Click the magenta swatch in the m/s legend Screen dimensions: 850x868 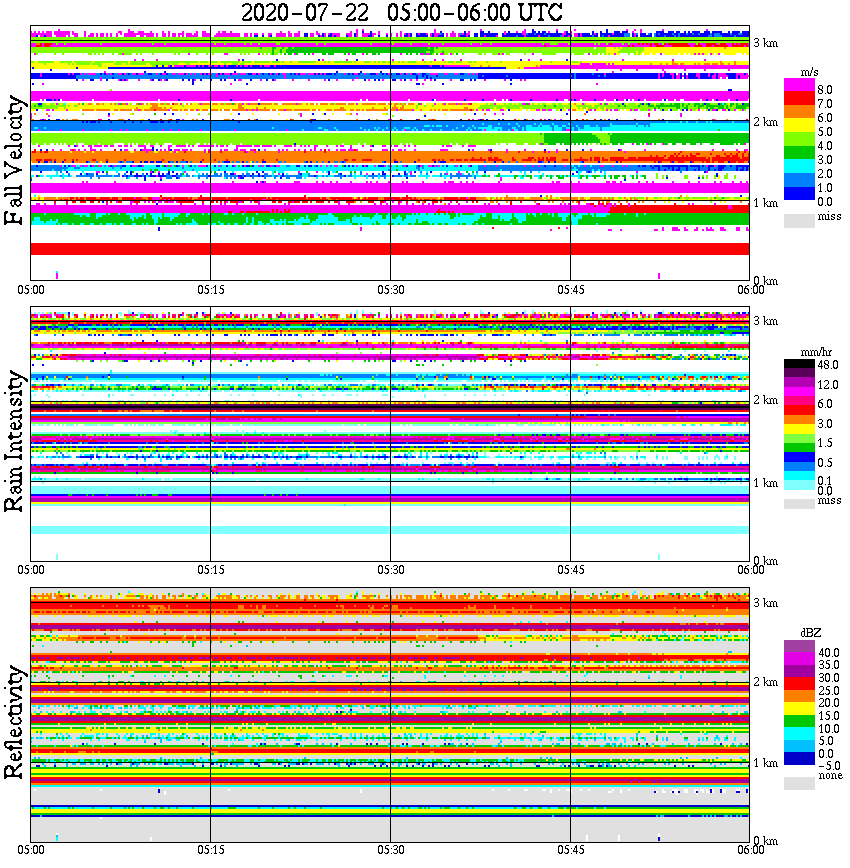point(799,85)
